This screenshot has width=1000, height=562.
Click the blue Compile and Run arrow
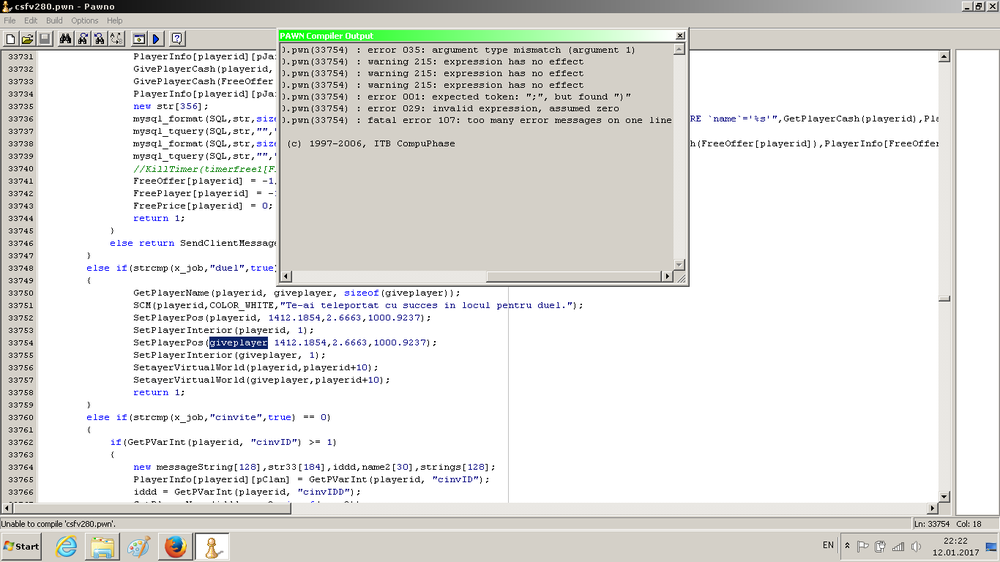pyautogui.click(x=156, y=39)
